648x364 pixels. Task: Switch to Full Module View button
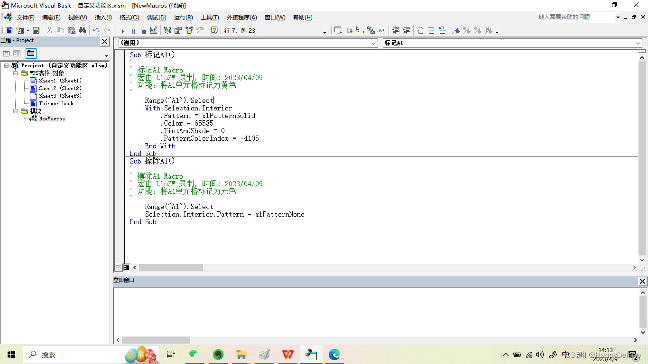[126, 267]
